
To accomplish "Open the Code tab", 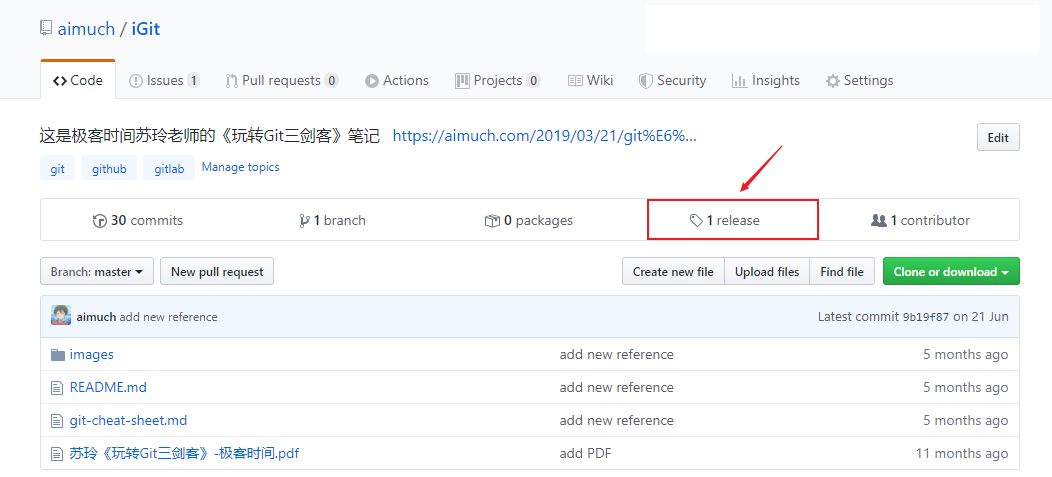I will click(x=78, y=81).
